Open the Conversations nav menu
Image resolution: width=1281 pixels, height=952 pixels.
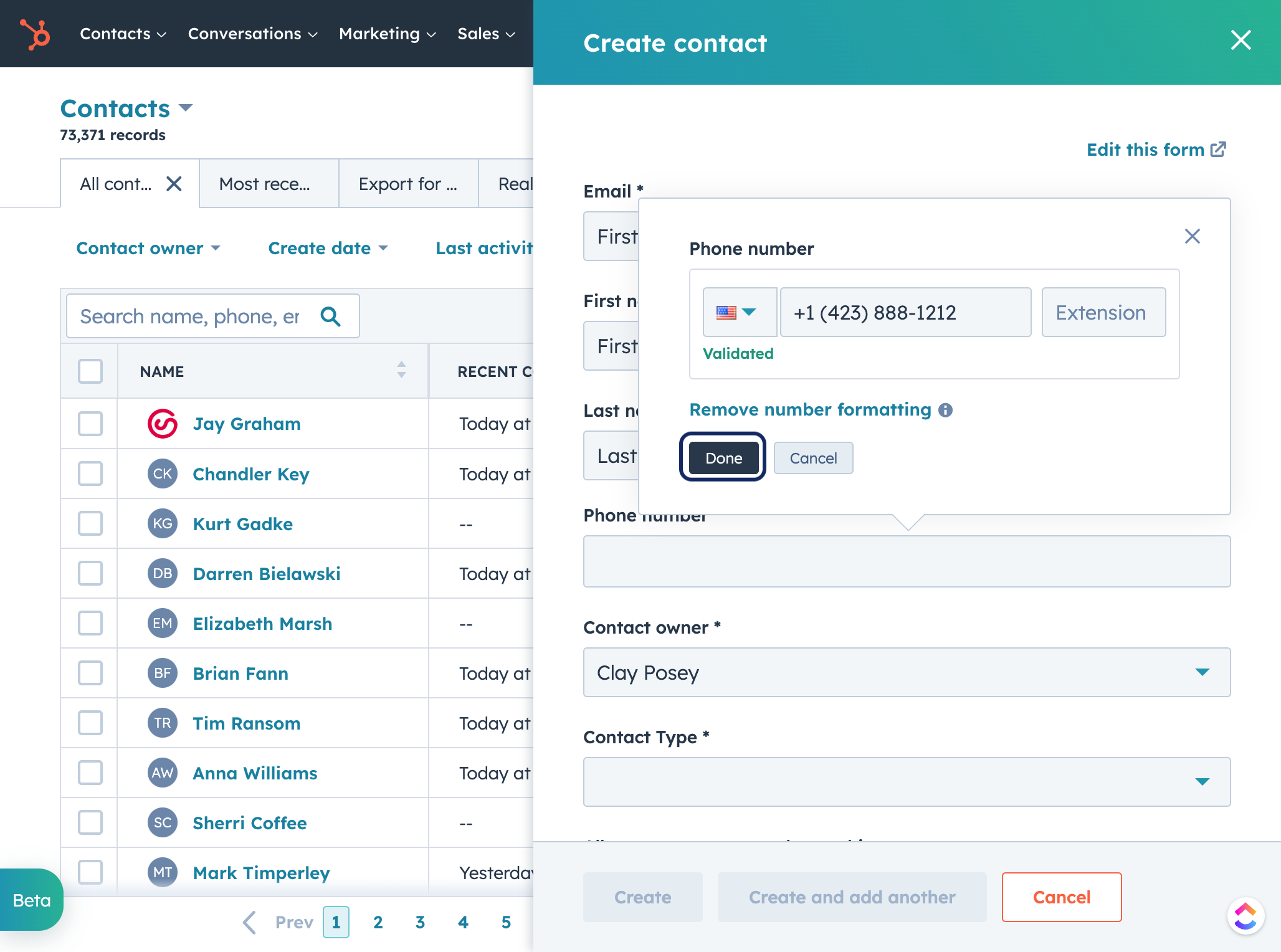[252, 34]
